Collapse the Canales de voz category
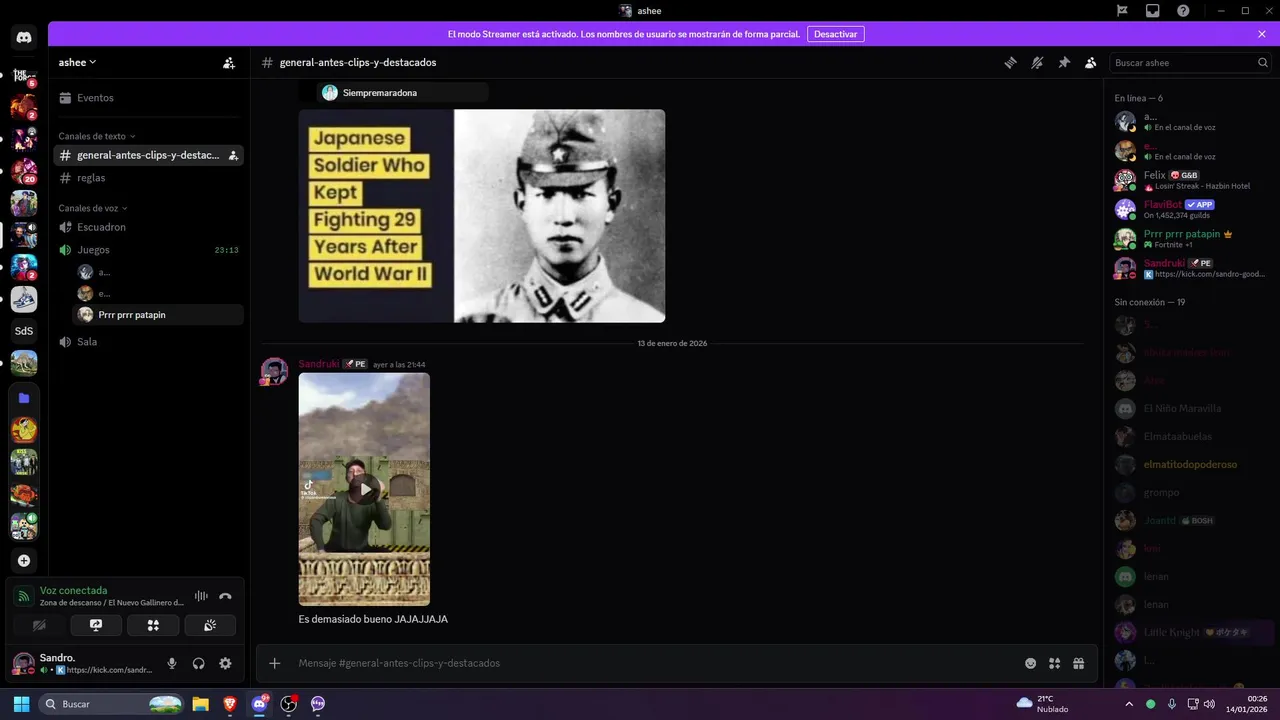The image size is (1280, 720). coord(93,208)
